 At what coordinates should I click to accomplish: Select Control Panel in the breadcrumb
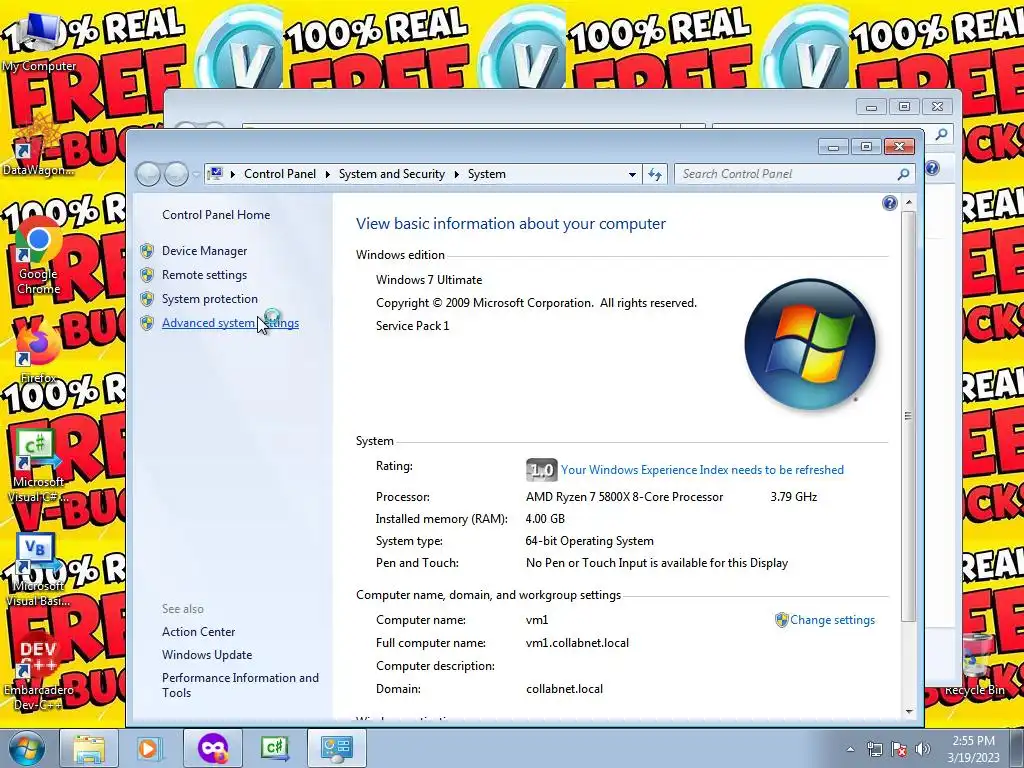[x=280, y=174]
